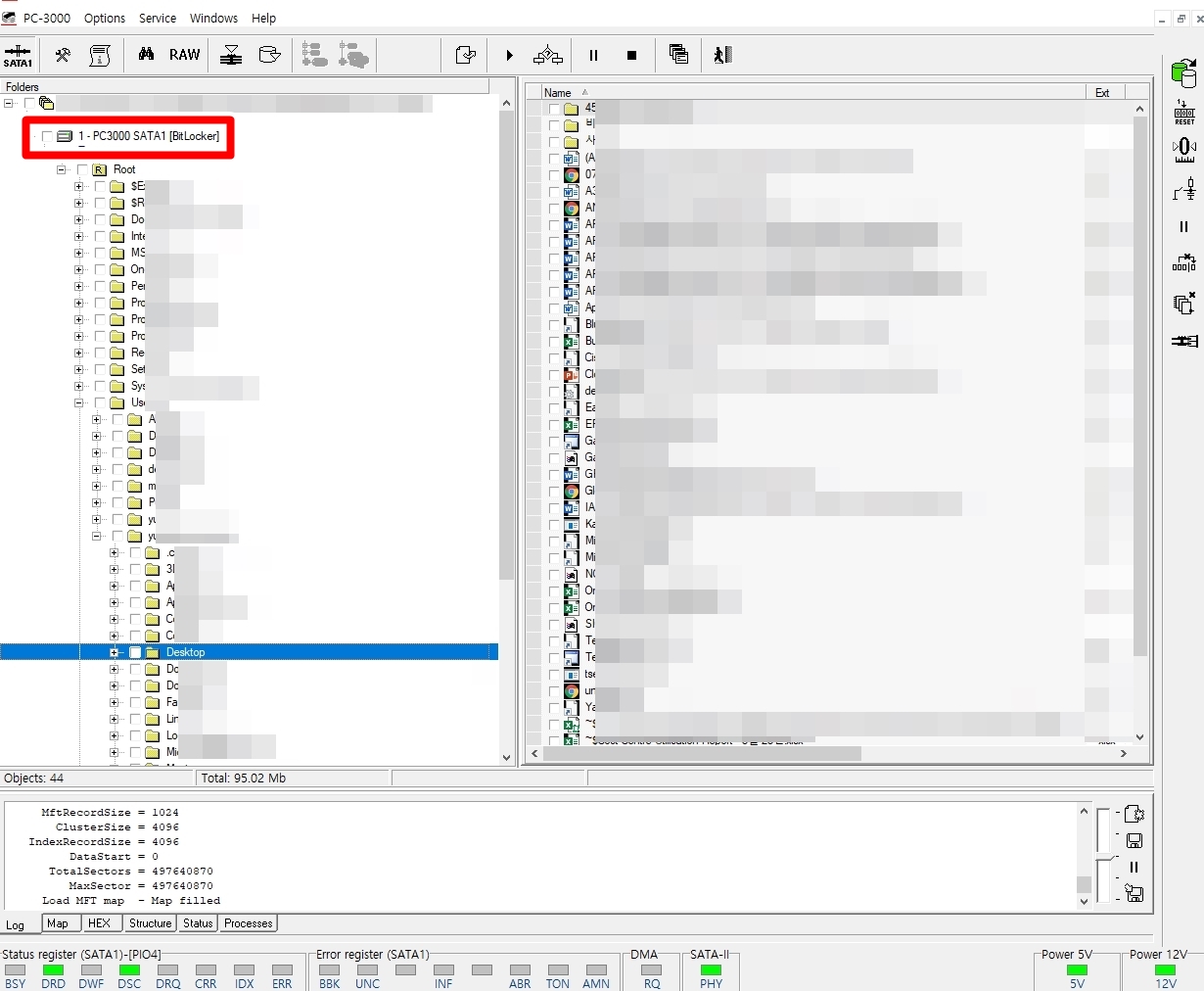Click the right sidebar icon below the zero icon
1204x991 pixels.
(x=1184, y=189)
